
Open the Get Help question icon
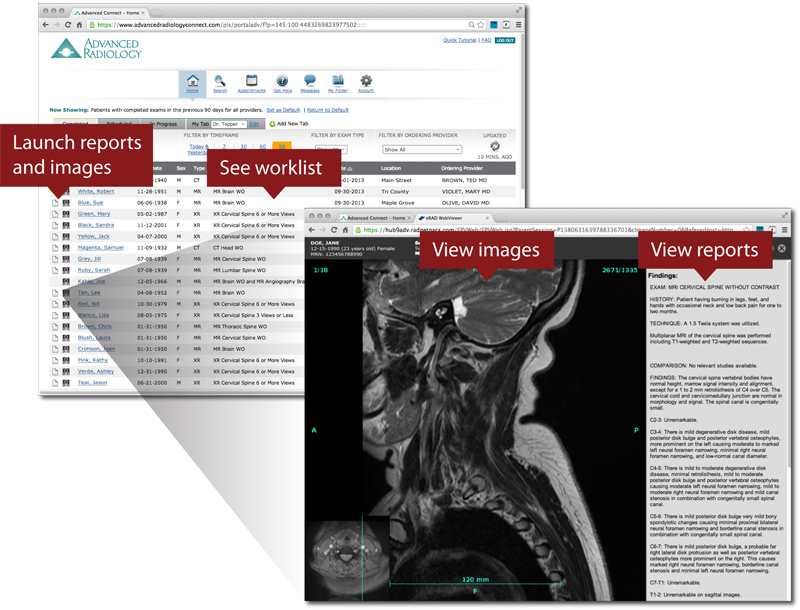coord(282,81)
